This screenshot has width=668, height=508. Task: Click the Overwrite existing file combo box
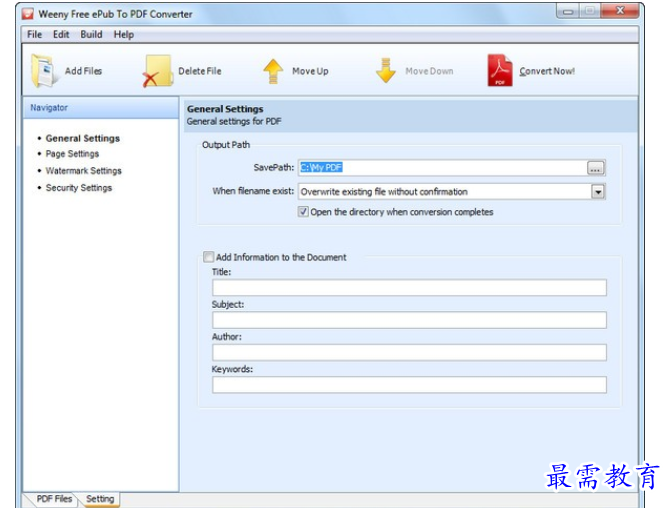452,192
